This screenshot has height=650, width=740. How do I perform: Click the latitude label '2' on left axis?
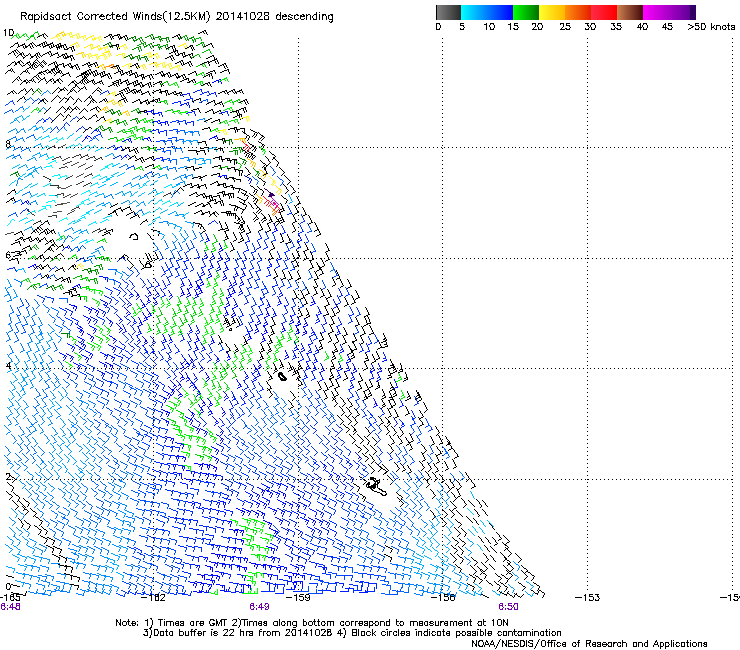(8, 476)
